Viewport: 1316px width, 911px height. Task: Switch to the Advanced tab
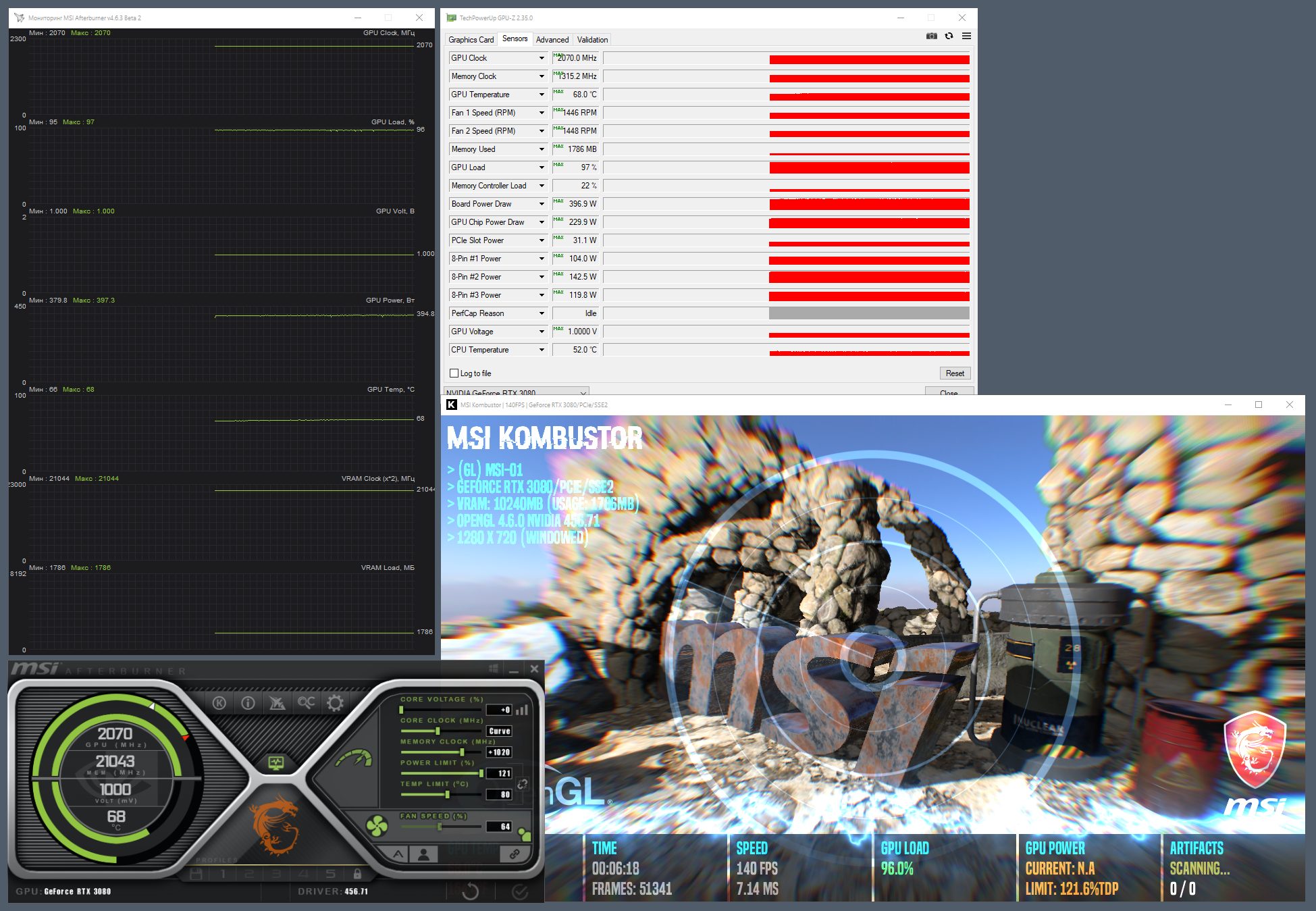(x=552, y=40)
